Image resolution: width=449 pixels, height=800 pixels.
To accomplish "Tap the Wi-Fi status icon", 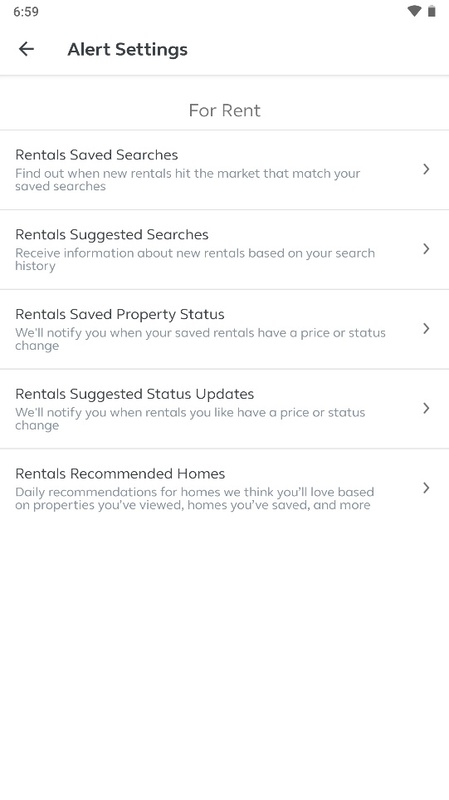I will (414, 11).
